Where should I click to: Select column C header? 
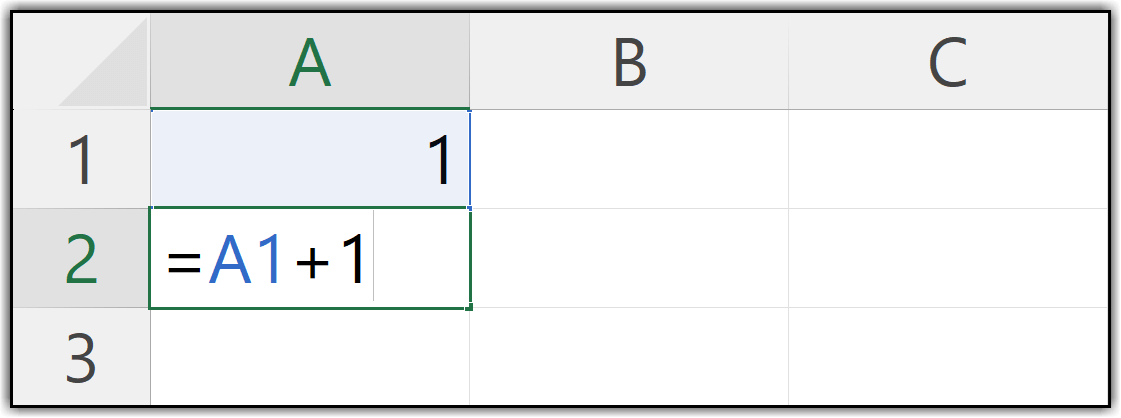pyautogui.click(x=947, y=63)
